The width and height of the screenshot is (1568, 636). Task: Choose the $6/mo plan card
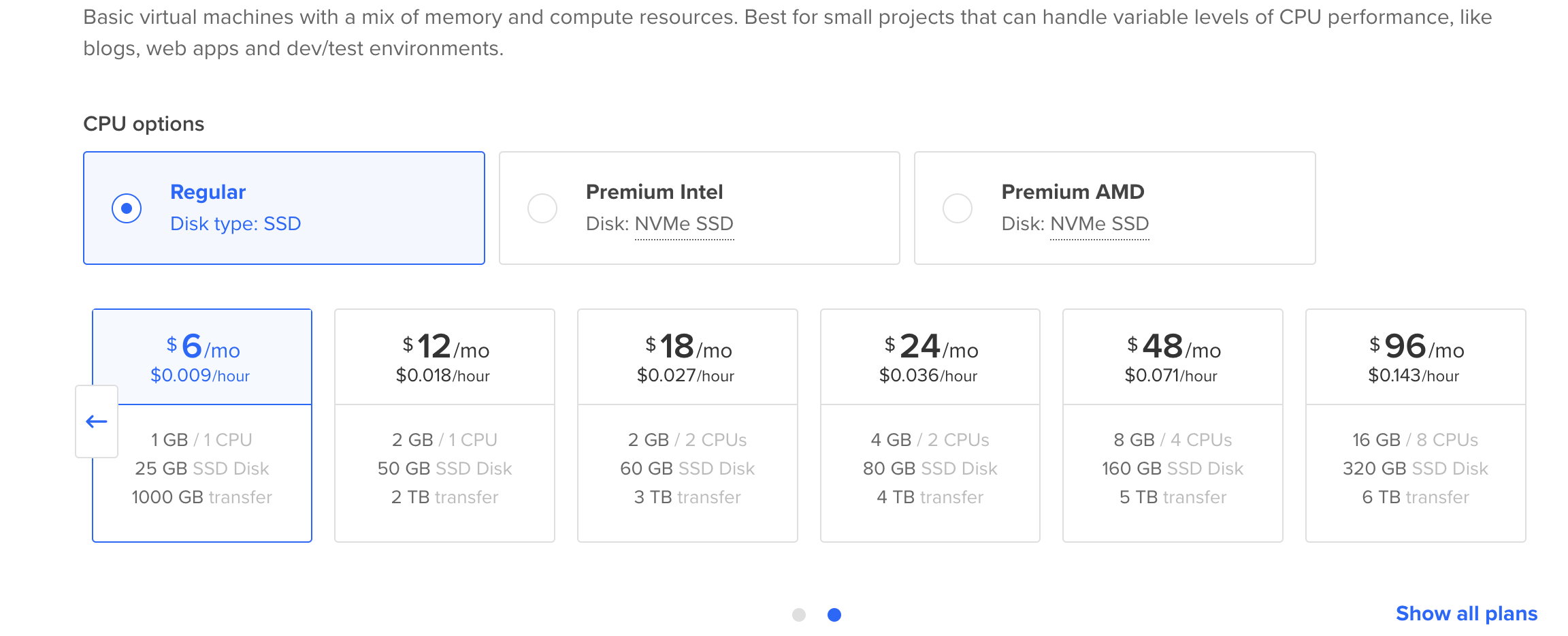click(x=202, y=425)
